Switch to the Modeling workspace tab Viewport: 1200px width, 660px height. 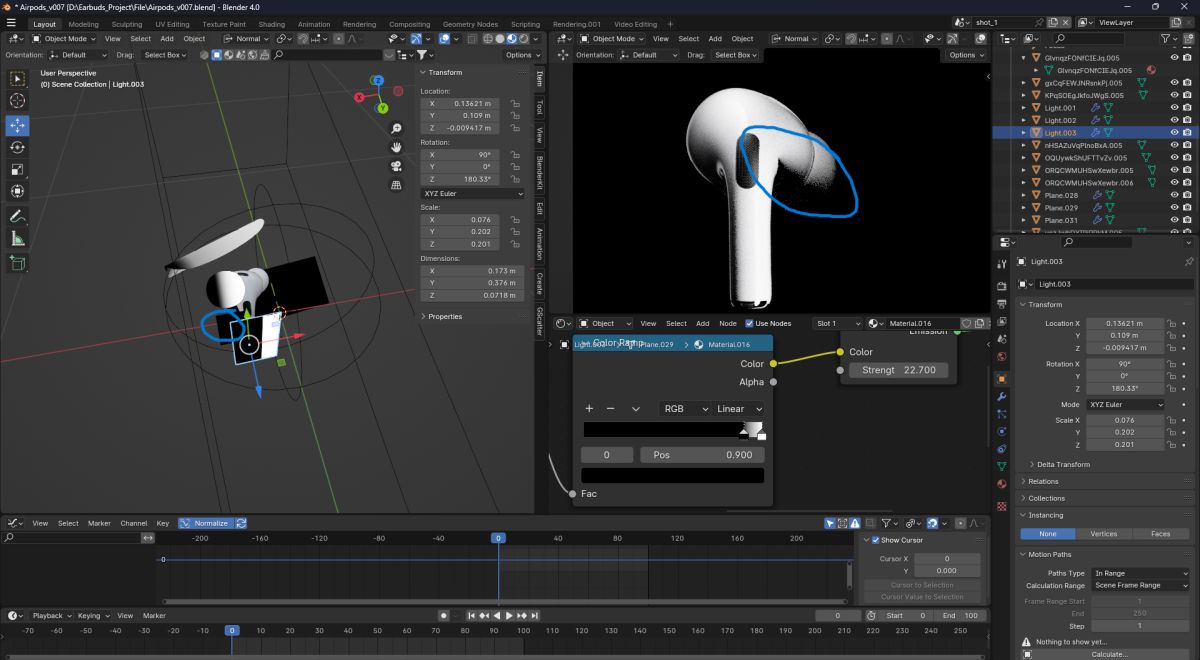84,24
